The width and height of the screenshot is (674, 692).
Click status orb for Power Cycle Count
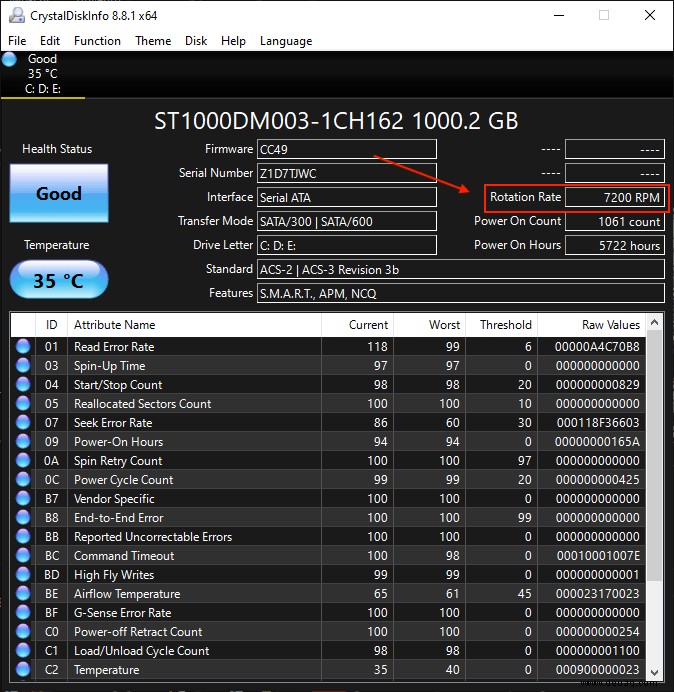point(23,479)
